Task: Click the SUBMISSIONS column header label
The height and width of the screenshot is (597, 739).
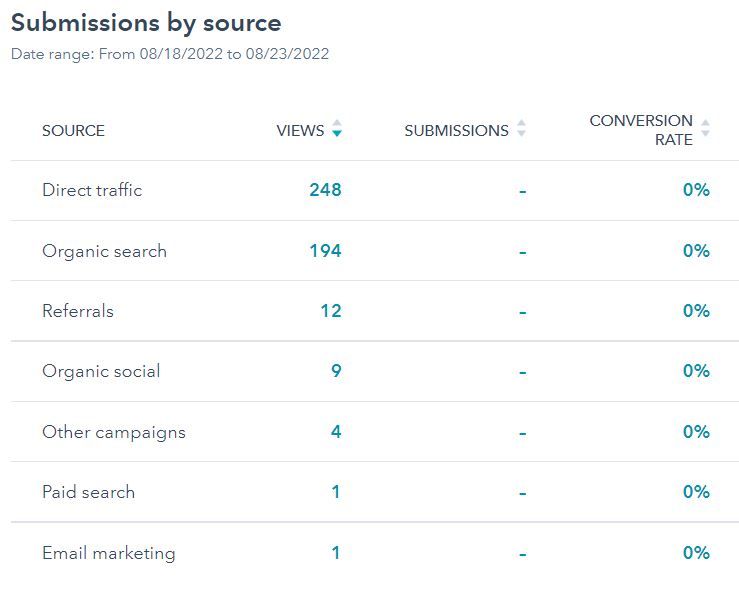Action: pos(456,131)
